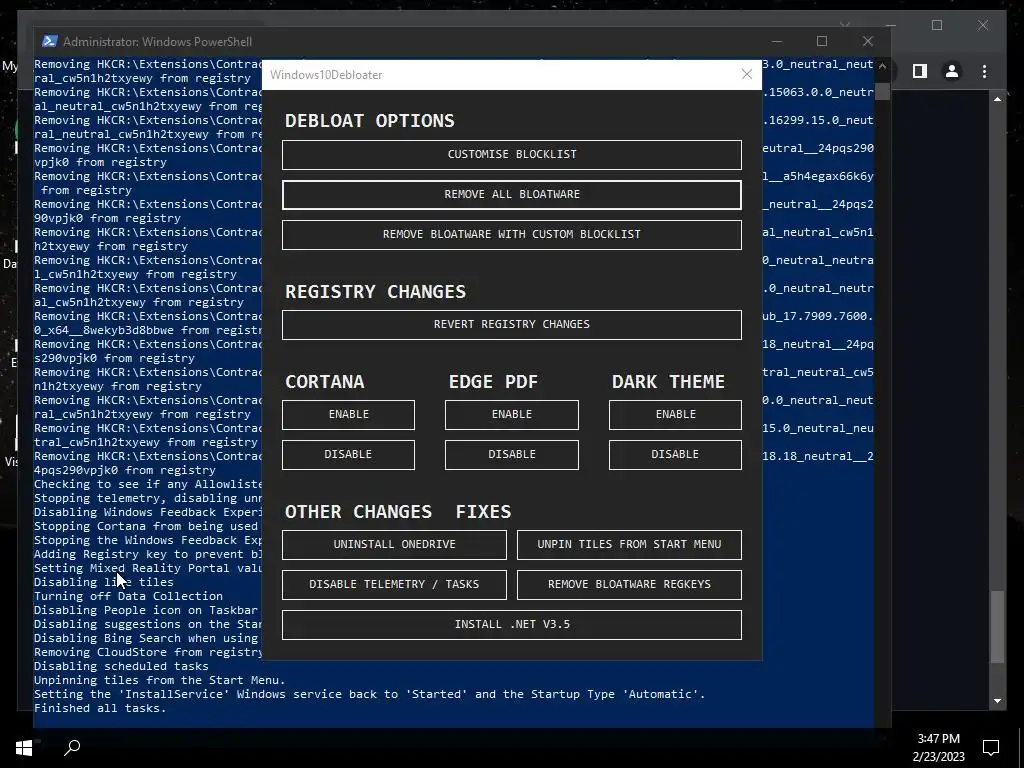Close the Windows10Debloater dialog
The image size is (1024, 768).
point(746,74)
